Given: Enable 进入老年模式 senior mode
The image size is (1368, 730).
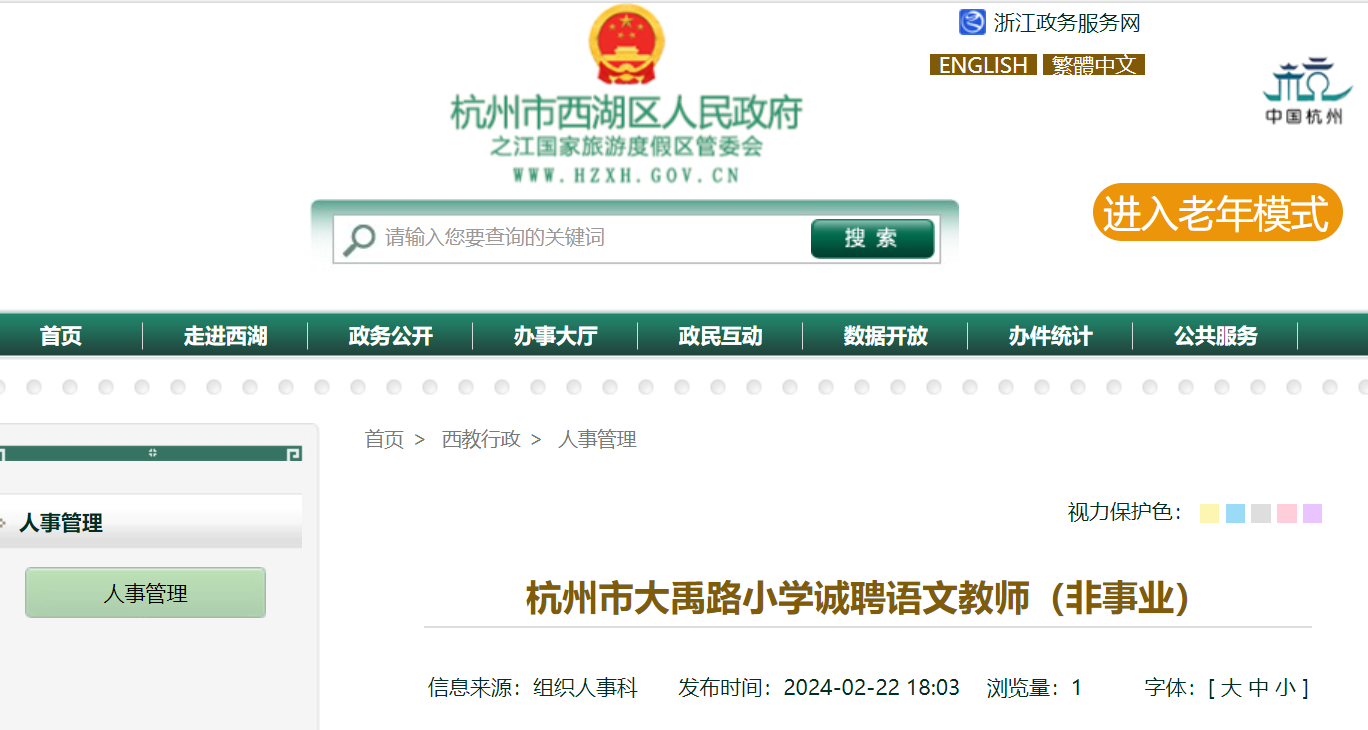Looking at the screenshot, I should coord(1216,213).
